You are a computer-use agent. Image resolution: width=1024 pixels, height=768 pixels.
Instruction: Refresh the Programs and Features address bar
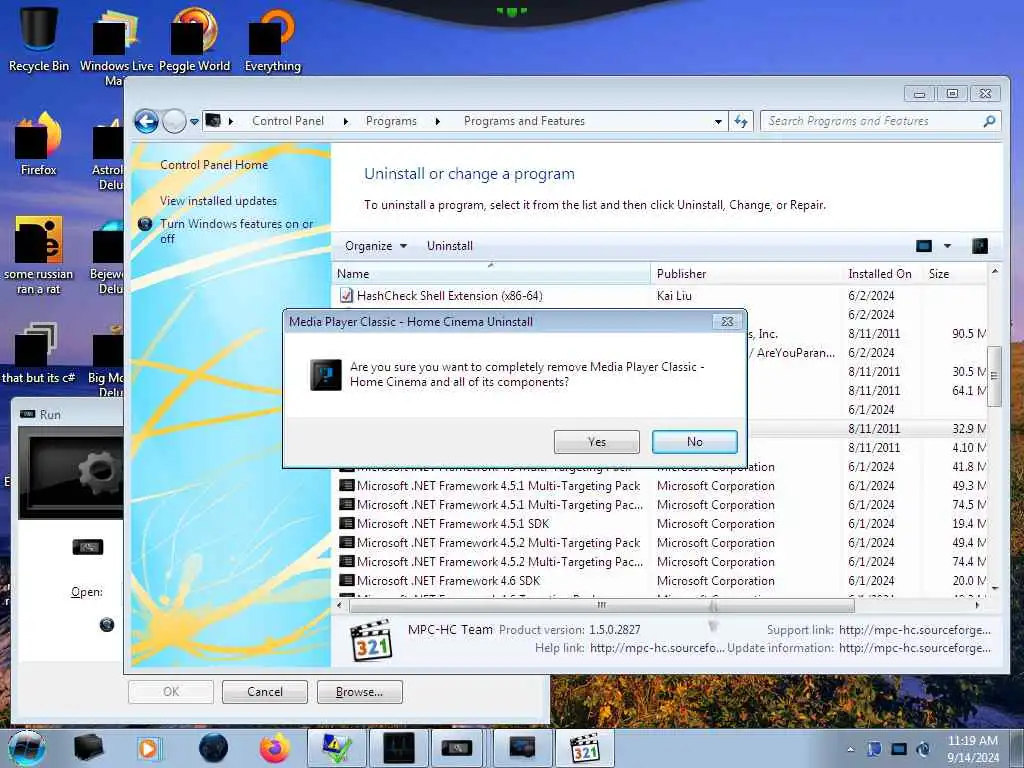741,121
